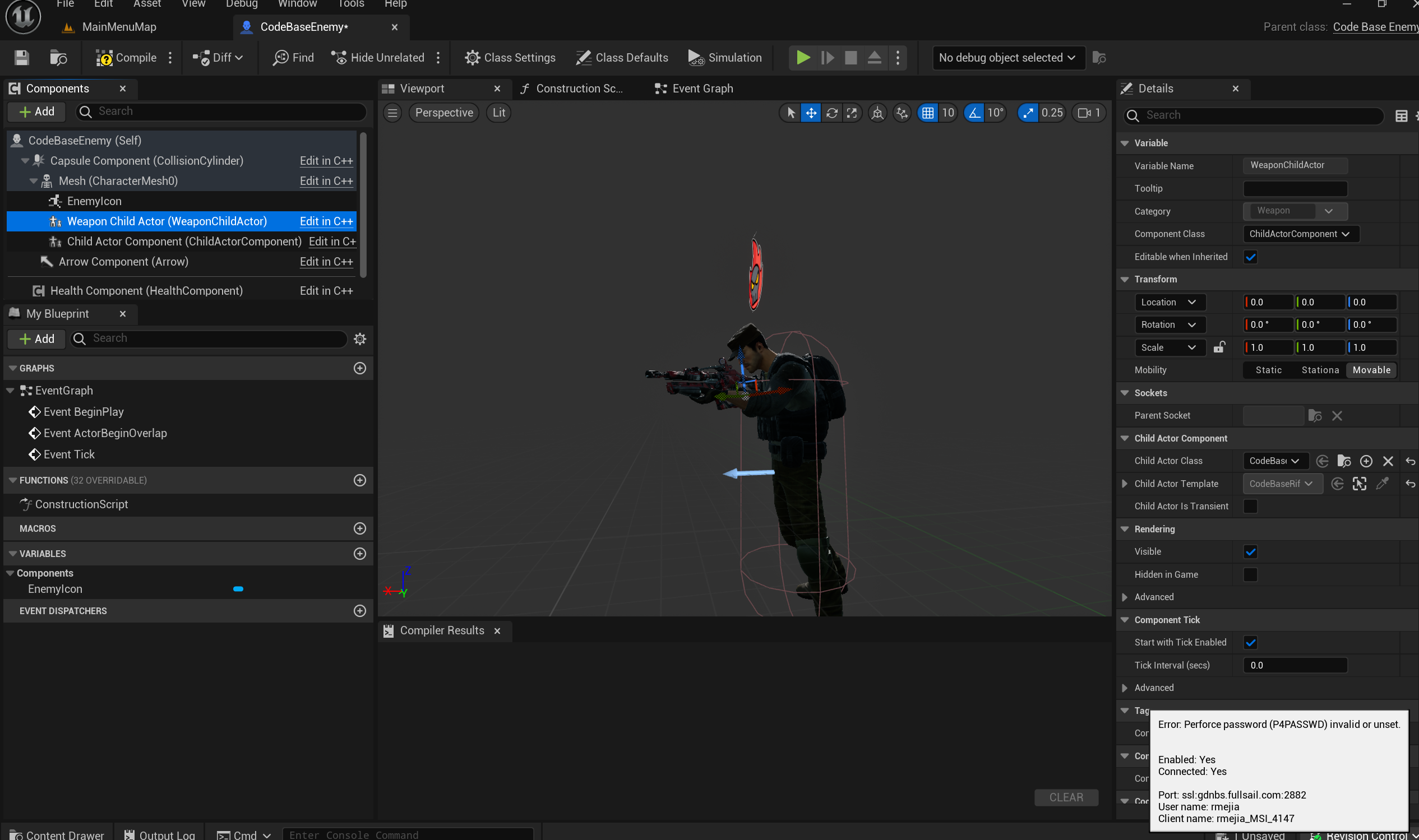
Task: Open Class Settings
Action: (510, 58)
